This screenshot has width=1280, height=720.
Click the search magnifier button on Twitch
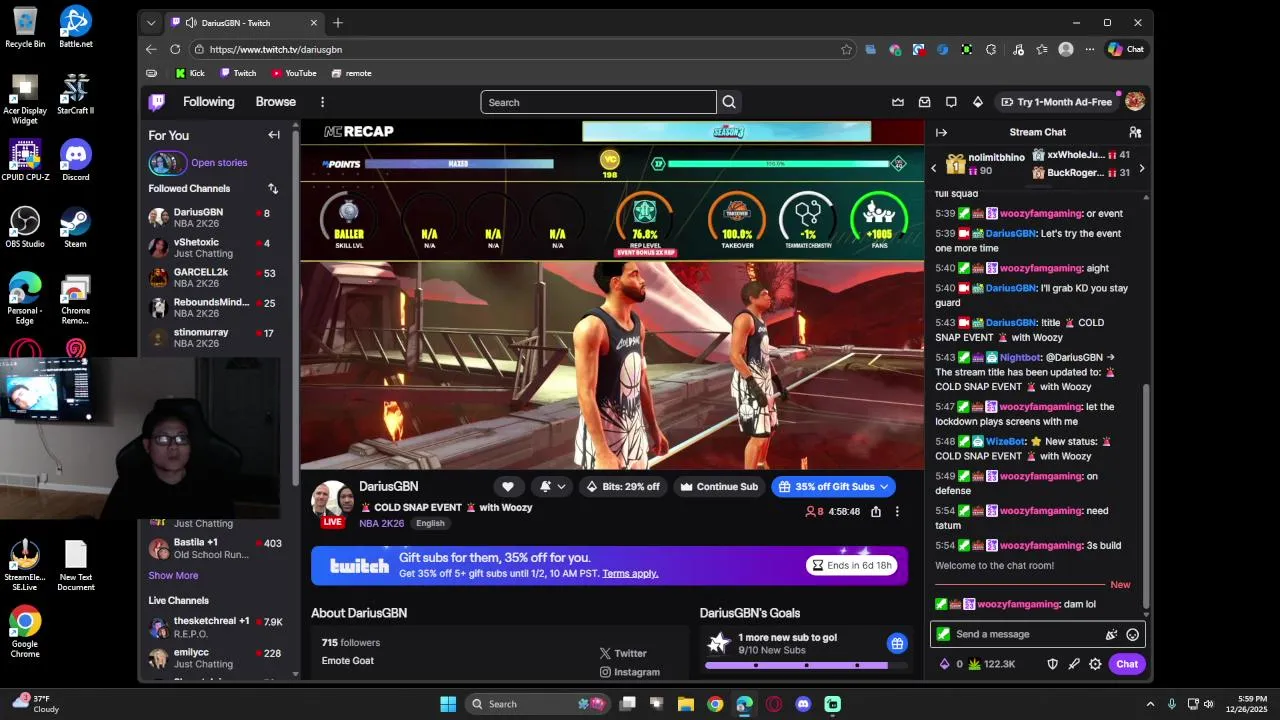click(x=729, y=102)
